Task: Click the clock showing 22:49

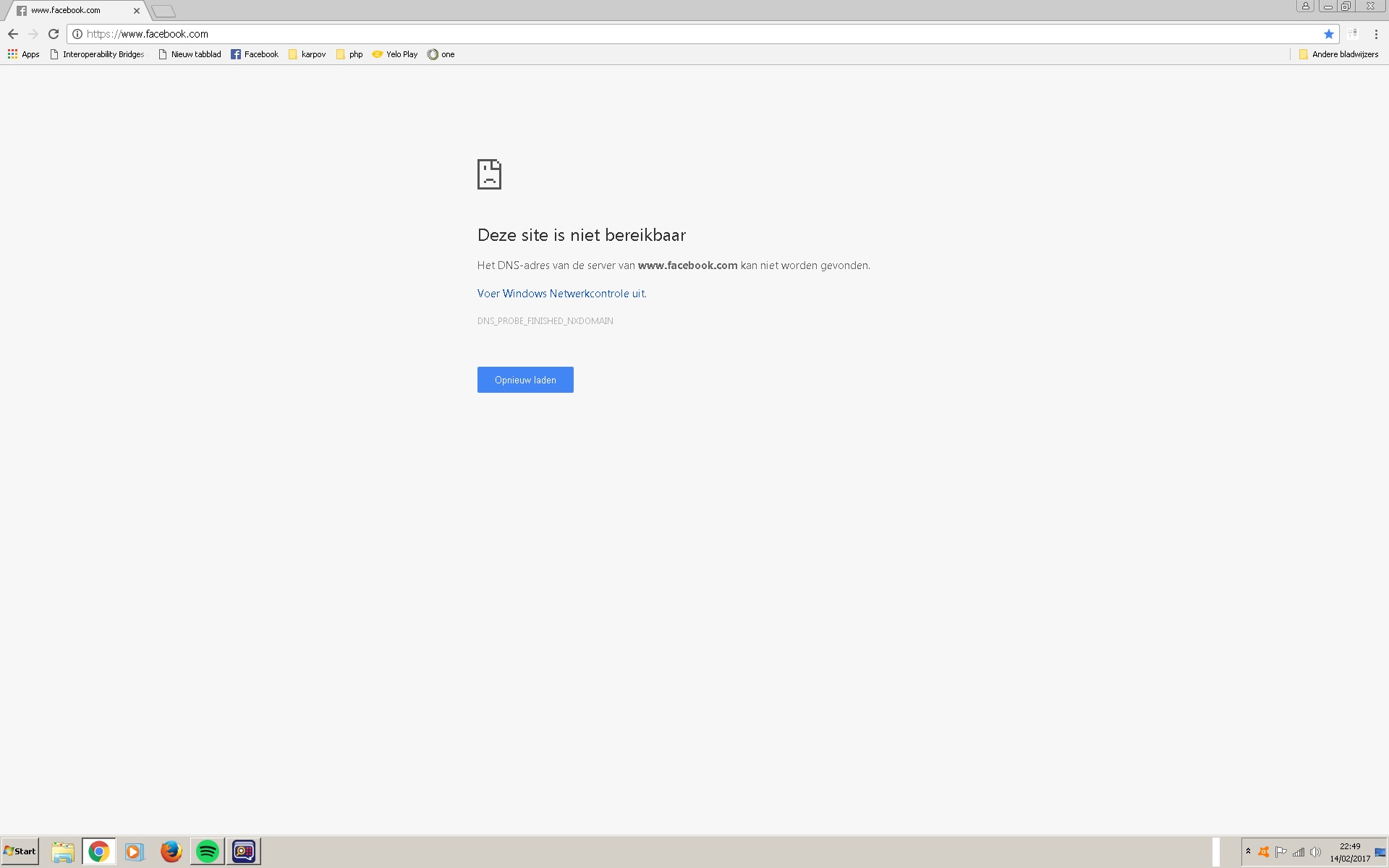Action: (x=1350, y=852)
